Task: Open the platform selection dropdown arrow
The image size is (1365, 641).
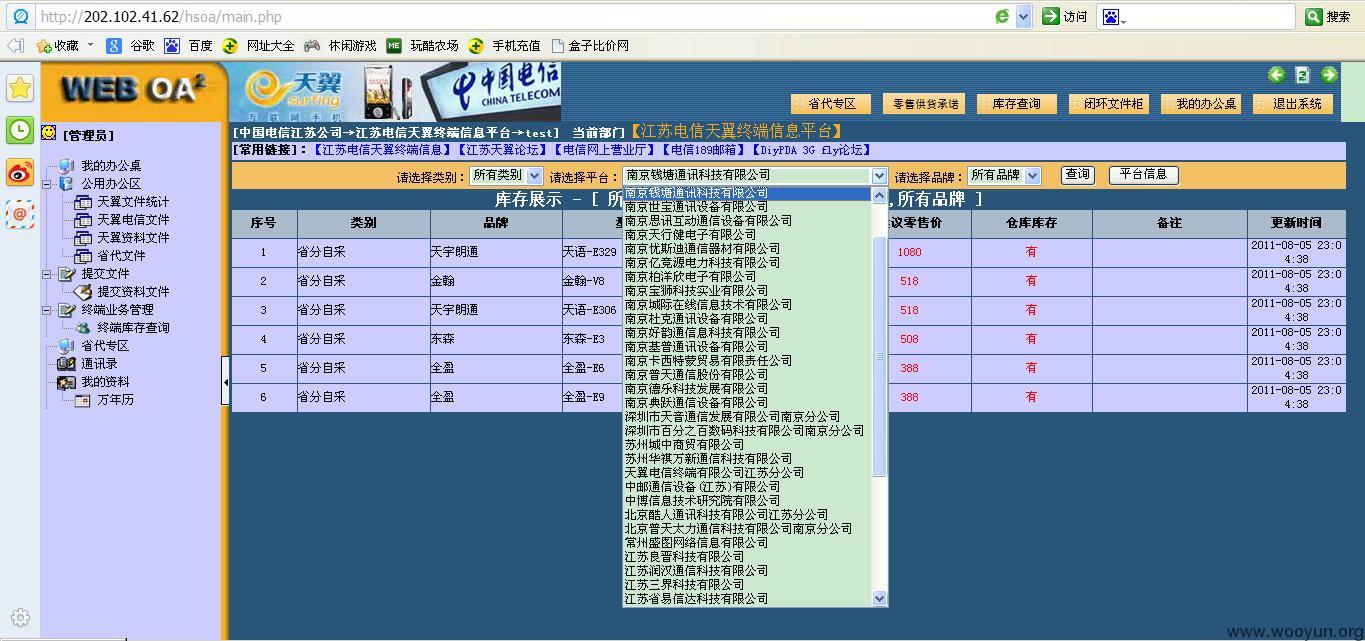Action: point(879,176)
